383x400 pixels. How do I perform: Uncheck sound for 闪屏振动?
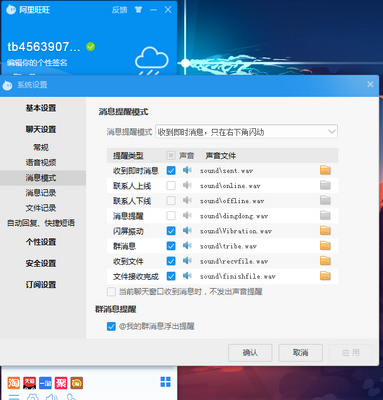[171, 231]
